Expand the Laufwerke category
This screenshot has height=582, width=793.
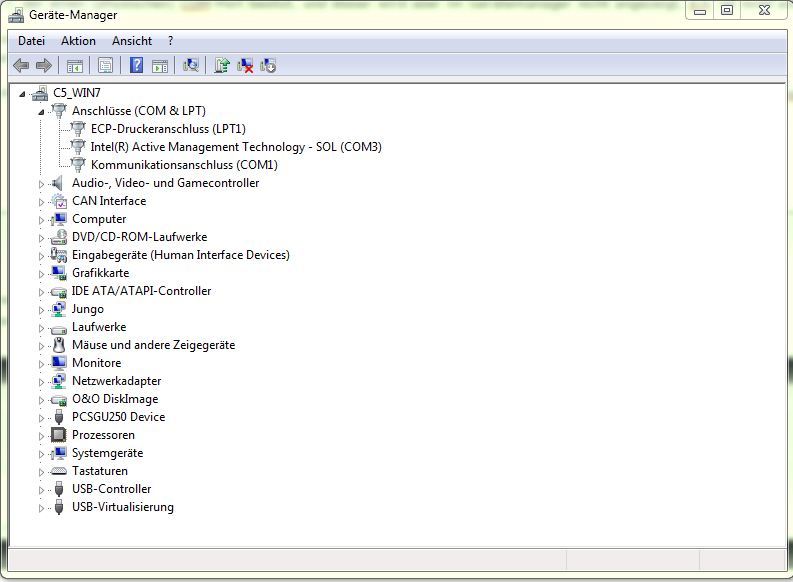(x=41, y=328)
